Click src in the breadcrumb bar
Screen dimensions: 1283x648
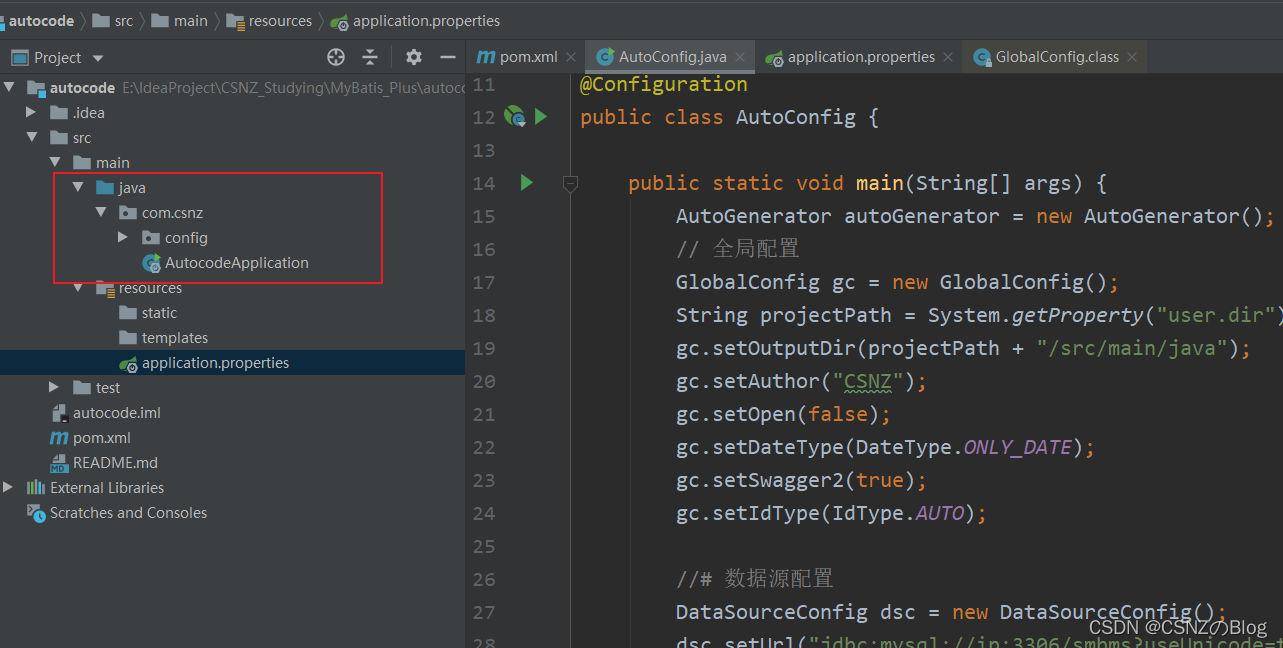pyautogui.click(x=123, y=20)
